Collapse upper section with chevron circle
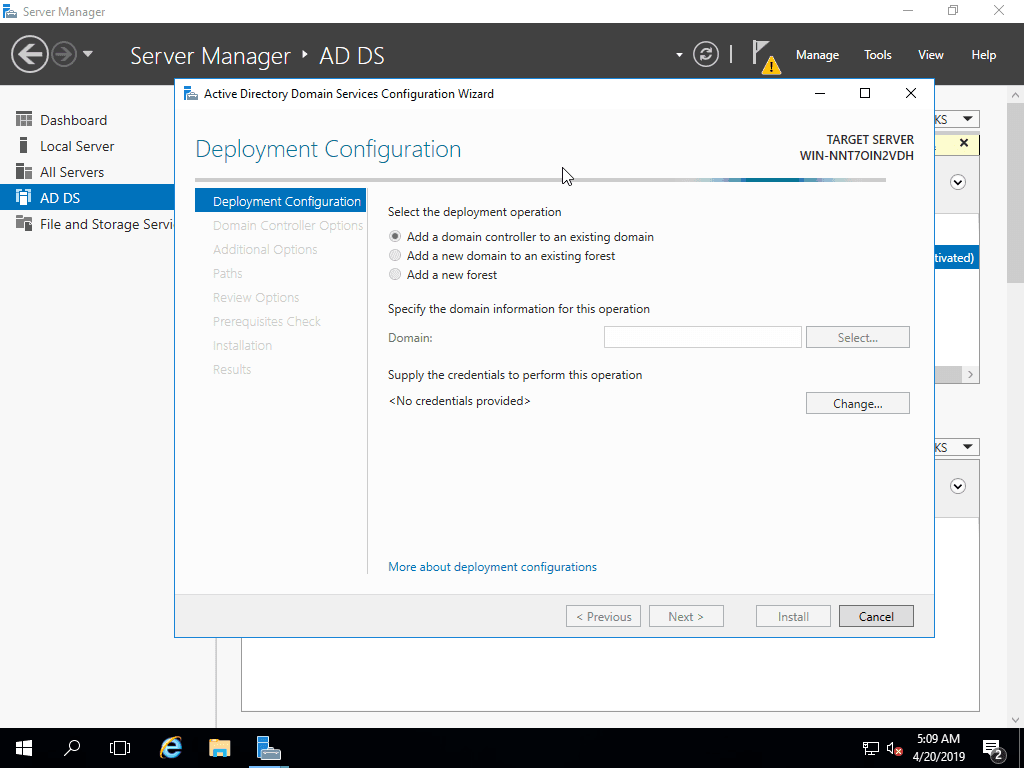This screenshot has width=1024, height=768. pos(958,182)
